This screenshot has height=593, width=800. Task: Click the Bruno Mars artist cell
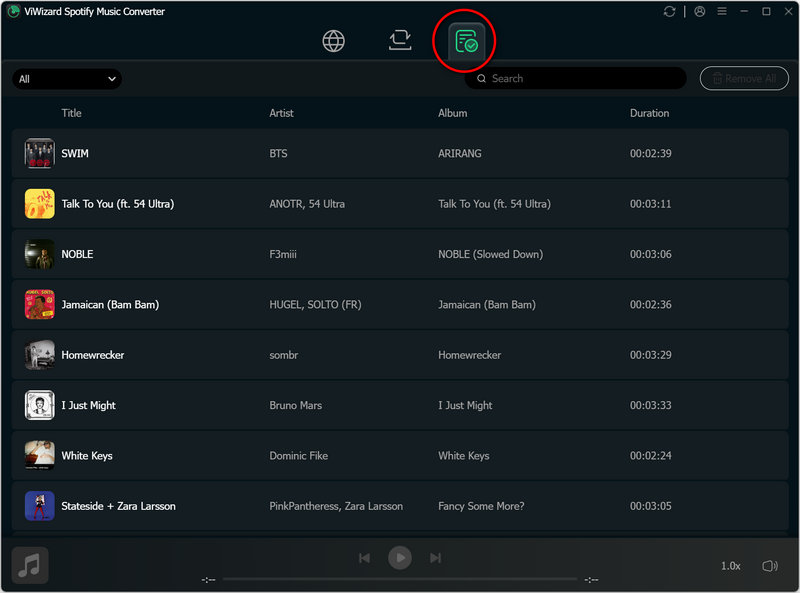coord(295,405)
